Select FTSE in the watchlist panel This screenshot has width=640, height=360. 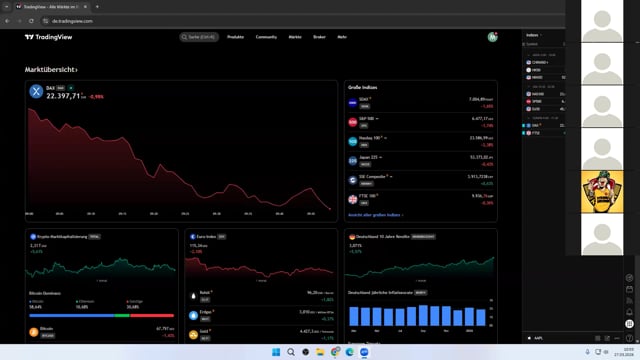(545, 133)
